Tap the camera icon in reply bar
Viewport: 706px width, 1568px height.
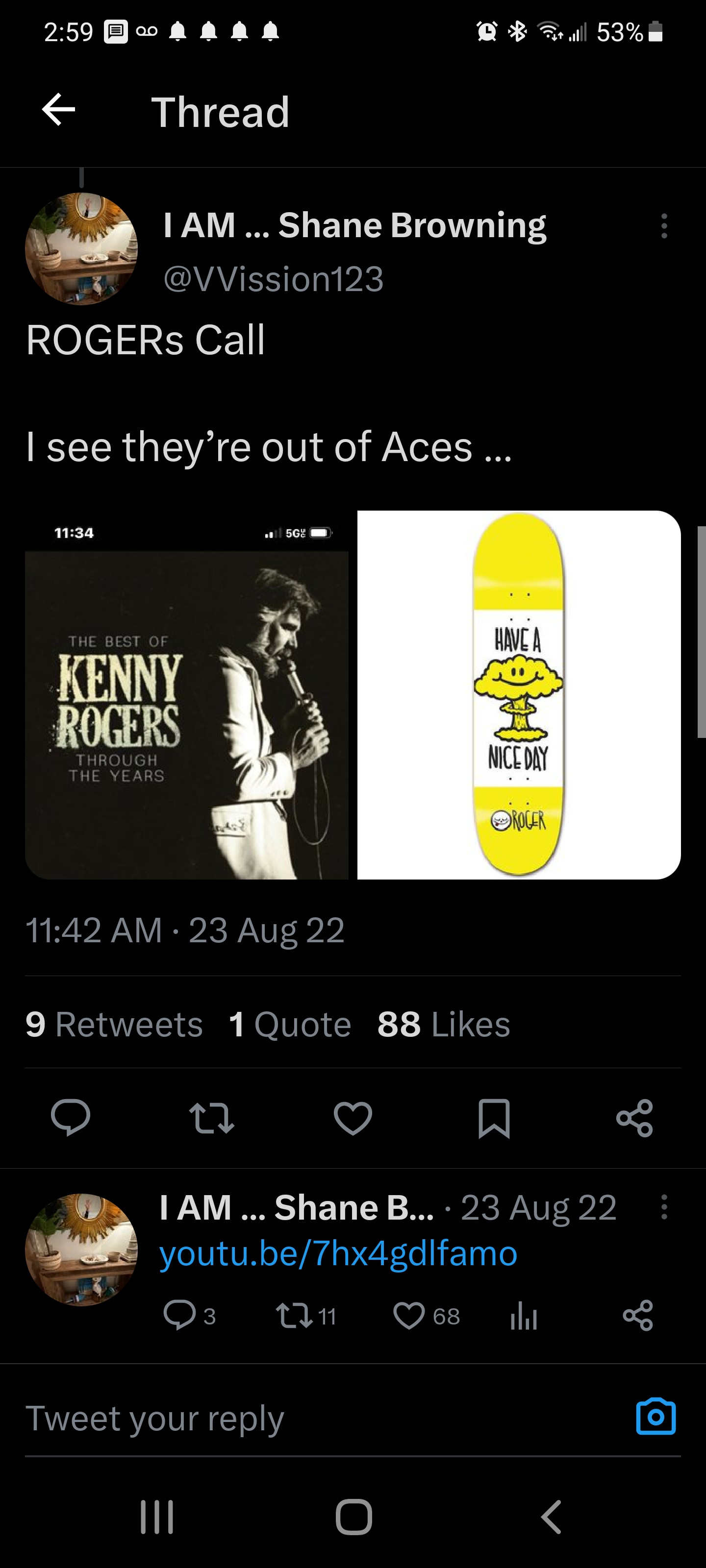[x=656, y=1417]
